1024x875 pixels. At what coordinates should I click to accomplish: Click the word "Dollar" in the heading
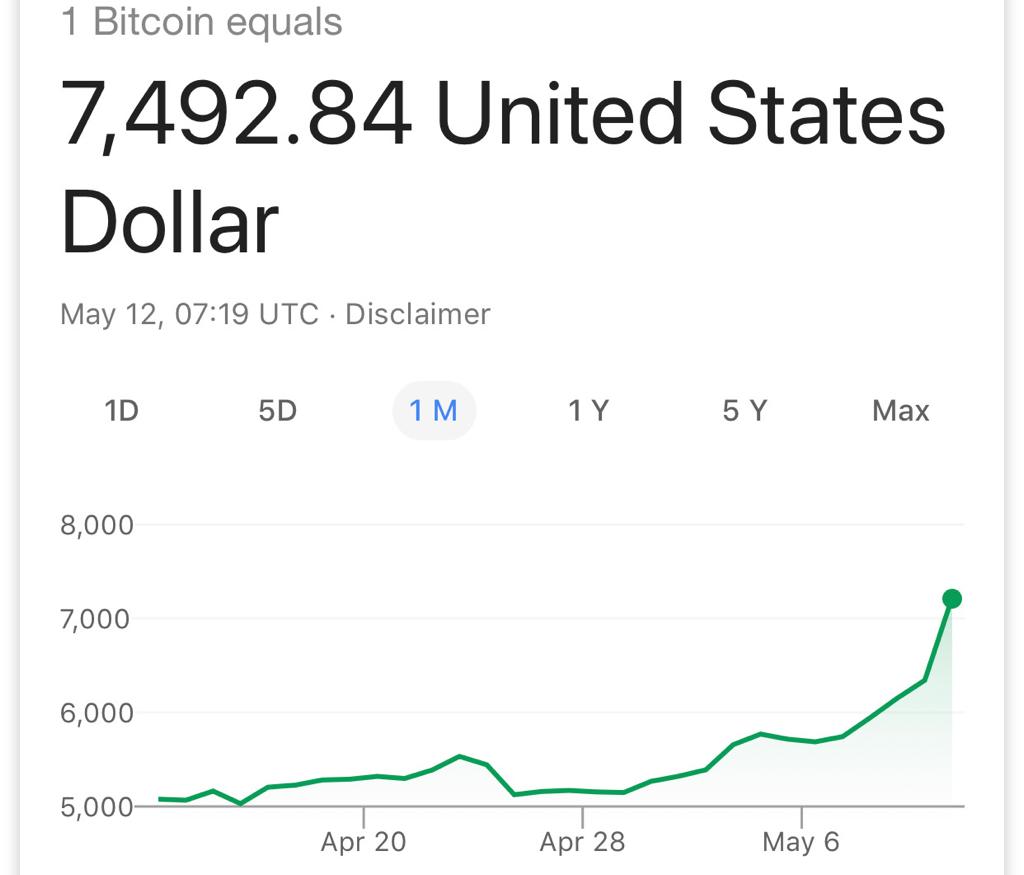pos(169,222)
